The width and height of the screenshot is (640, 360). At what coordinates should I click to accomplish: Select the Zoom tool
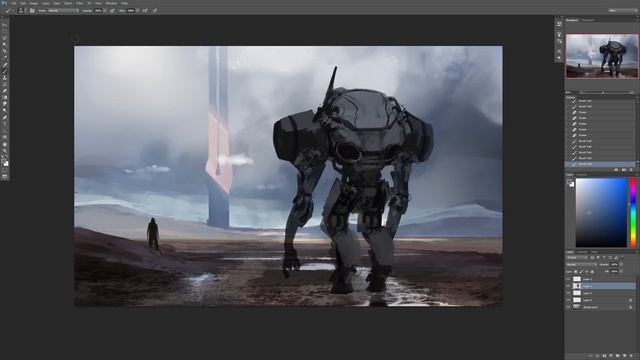[x=5, y=151]
